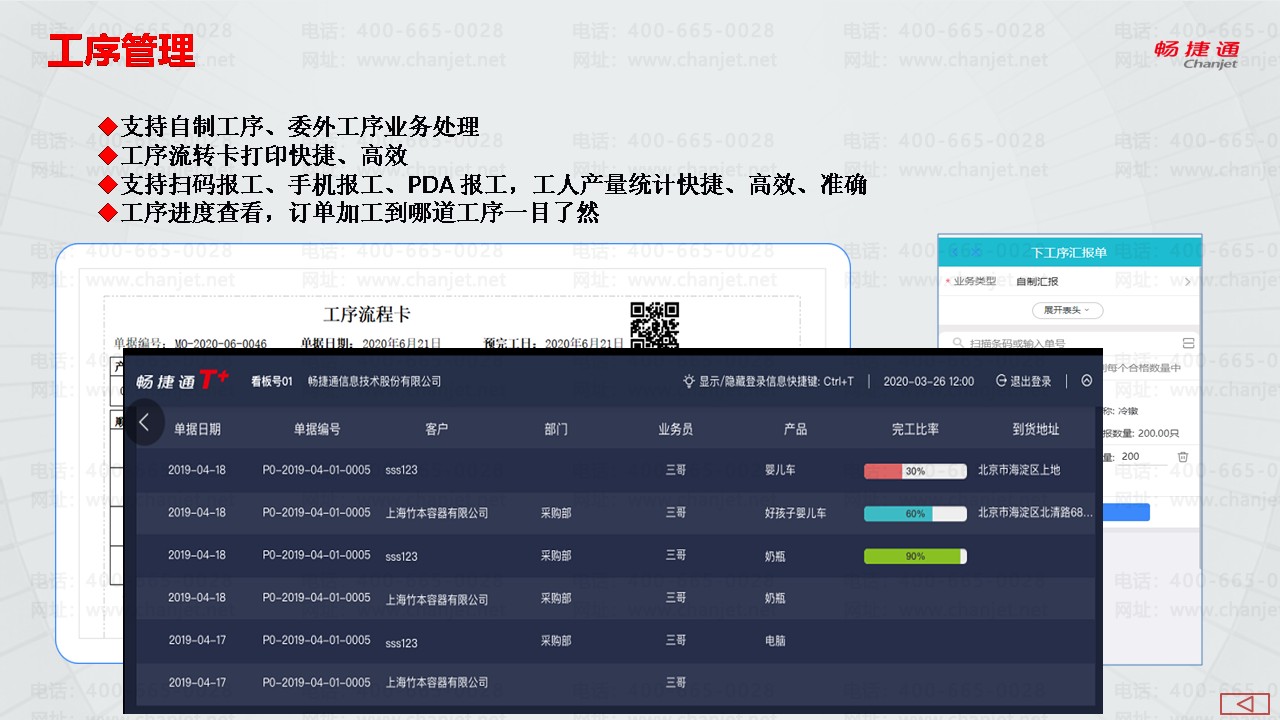Click the magnifier icon in the barcode search field

[x=957, y=344]
